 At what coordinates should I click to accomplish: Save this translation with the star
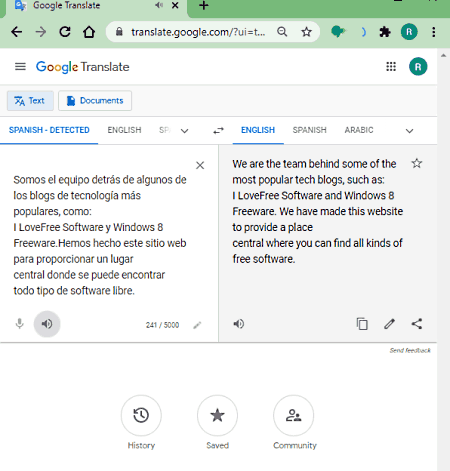click(417, 163)
